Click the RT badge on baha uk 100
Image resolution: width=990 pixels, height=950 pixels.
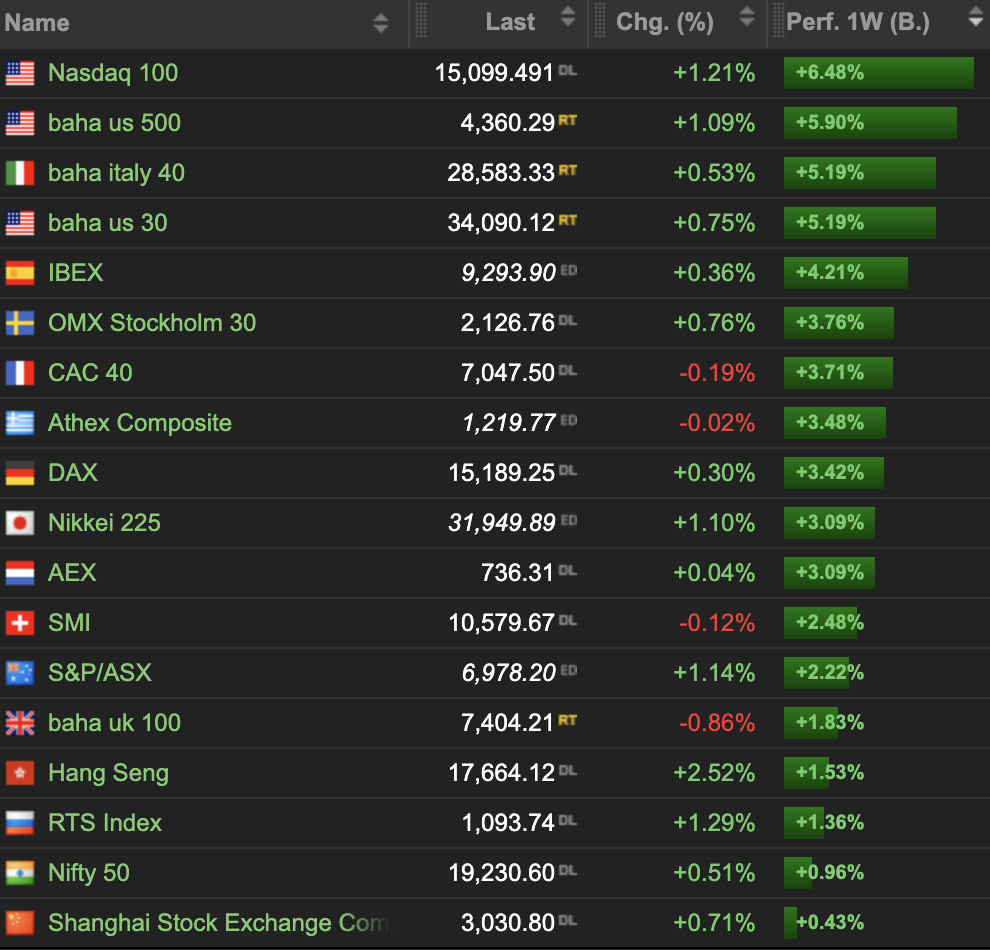568,720
